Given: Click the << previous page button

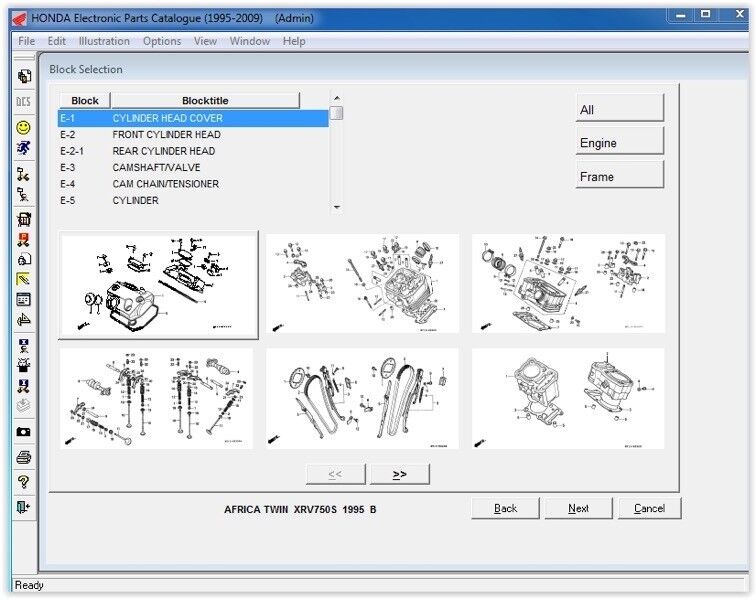Looking at the screenshot, I should [336, 474].
